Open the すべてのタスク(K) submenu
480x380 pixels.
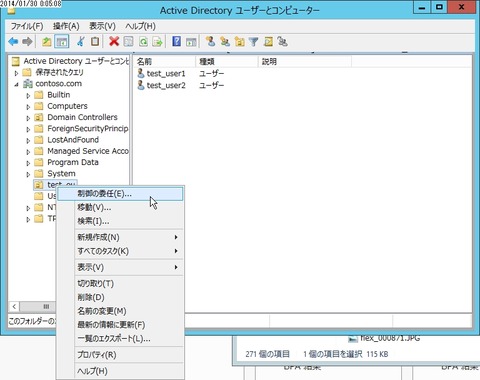(120, 251)
